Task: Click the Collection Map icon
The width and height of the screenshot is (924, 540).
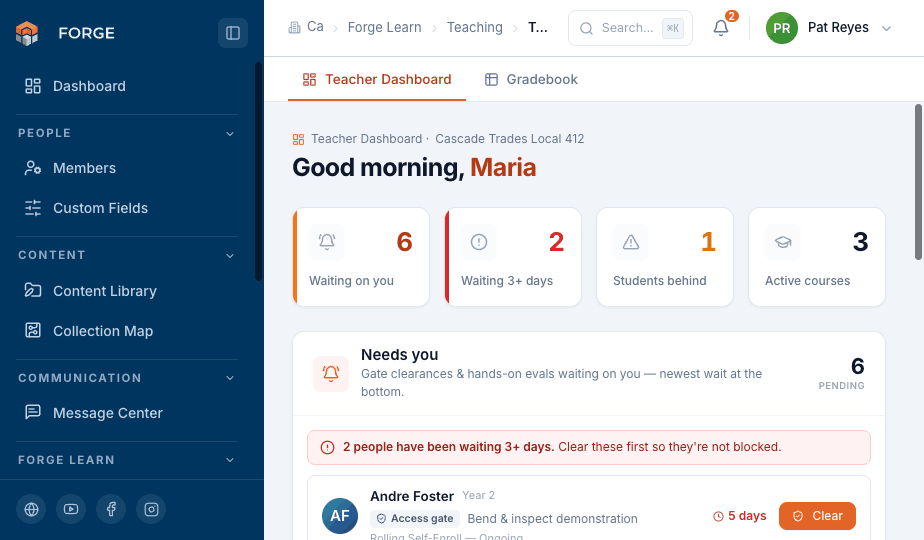Action: coord(33,330)
